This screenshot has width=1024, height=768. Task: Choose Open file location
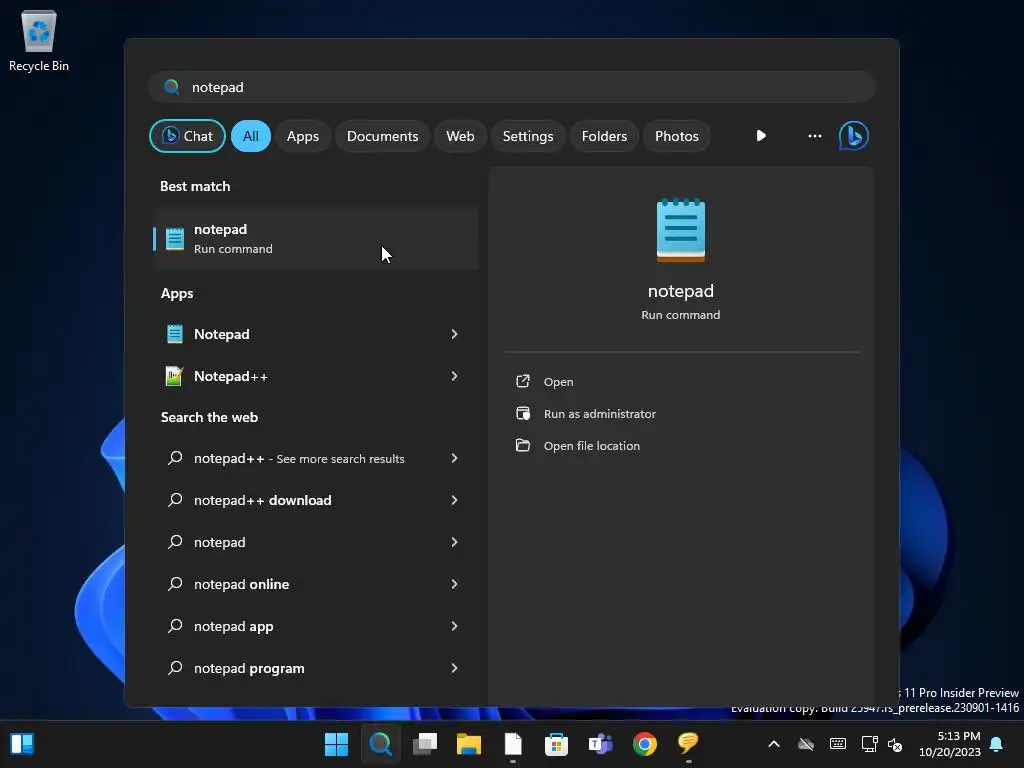coord(592,446)
